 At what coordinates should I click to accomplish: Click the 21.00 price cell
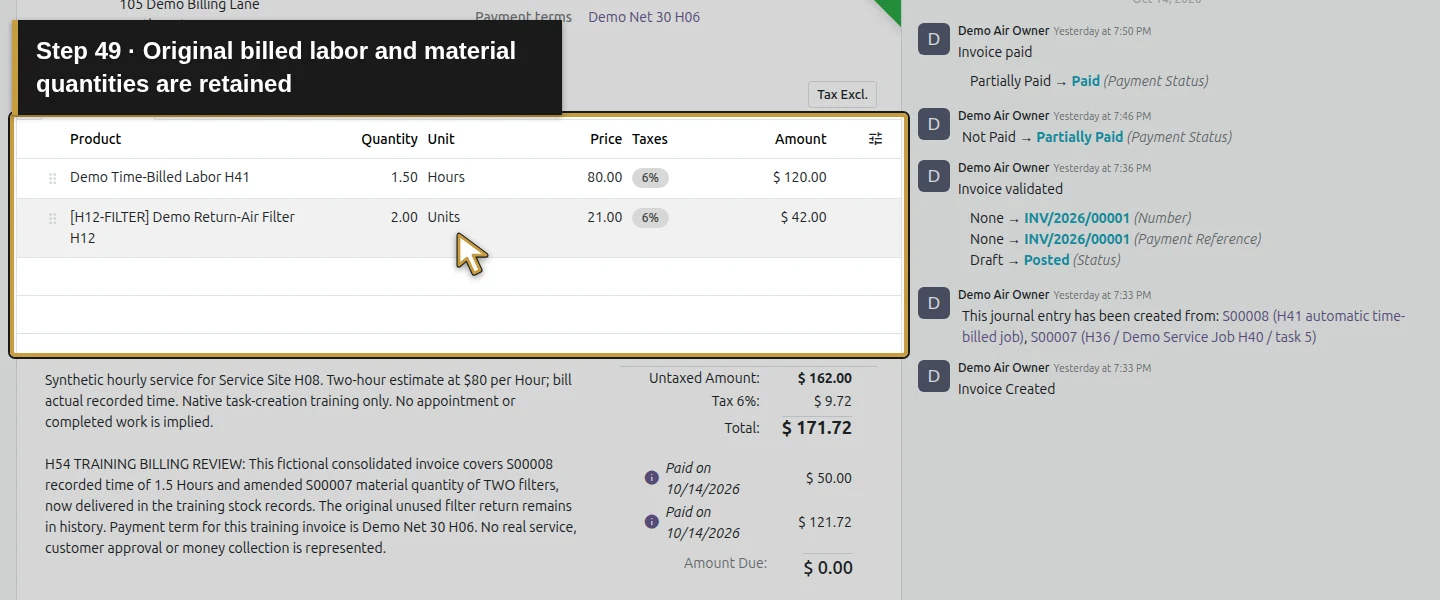tap(604, 217)
